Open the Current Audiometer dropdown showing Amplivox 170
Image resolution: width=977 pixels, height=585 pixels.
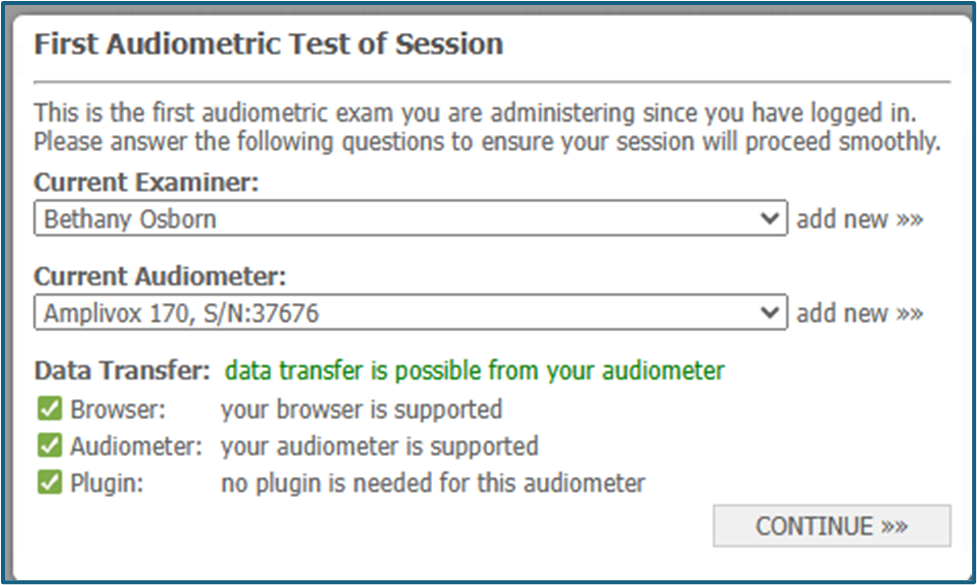(400, 313)
